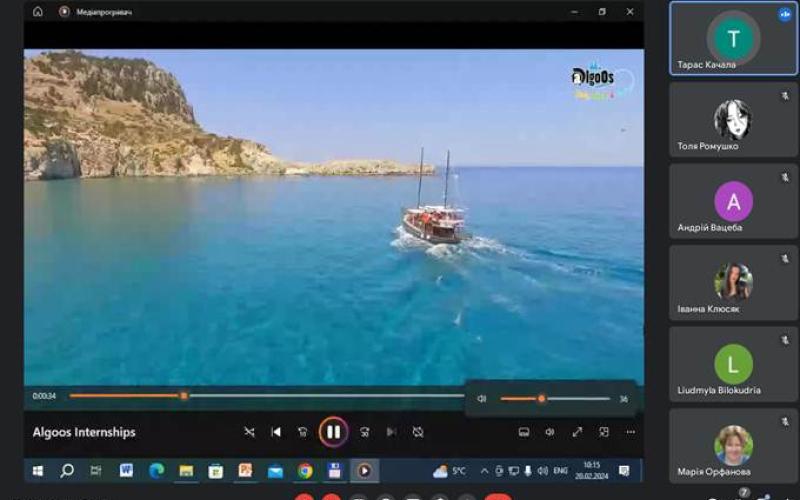Go to the previous track
Image resolution: width=800 pixels, height=500 pixels.
click(x=276, y=432)
